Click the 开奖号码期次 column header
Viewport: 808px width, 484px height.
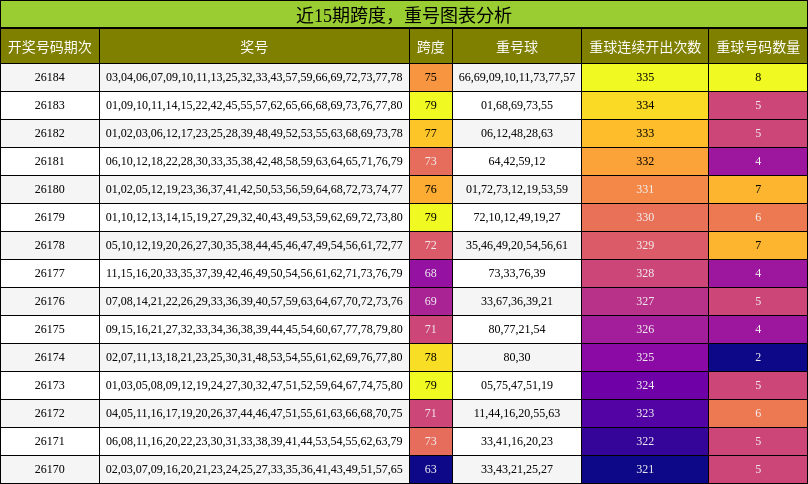coord(50,46)
